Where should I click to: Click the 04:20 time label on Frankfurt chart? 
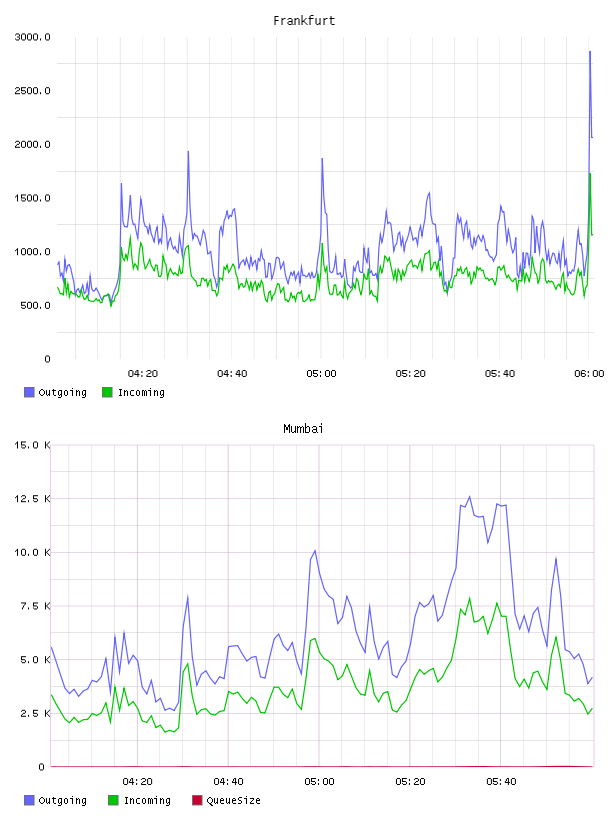tap(143, 374)
